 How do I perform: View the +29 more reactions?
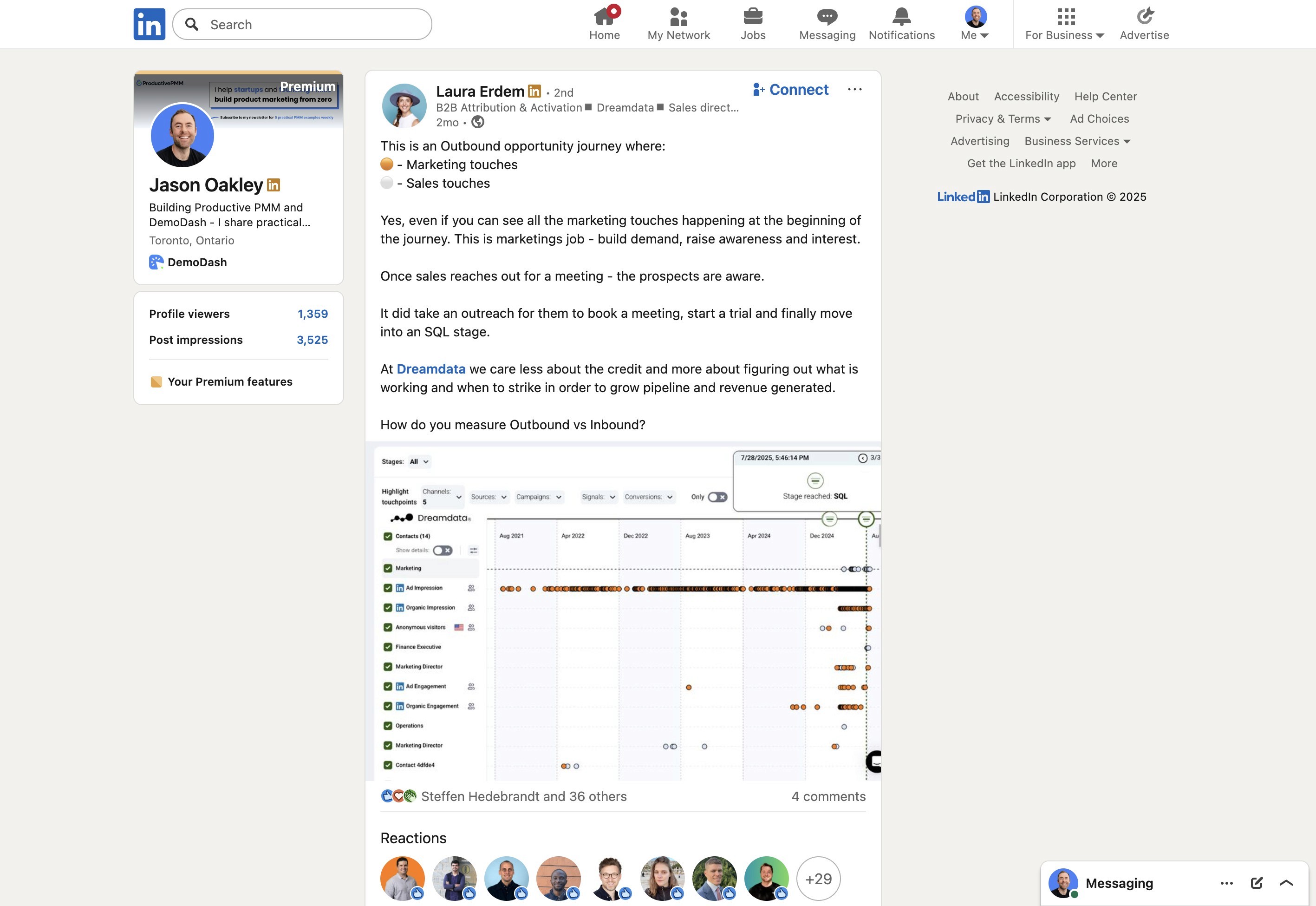click(818, 879)
